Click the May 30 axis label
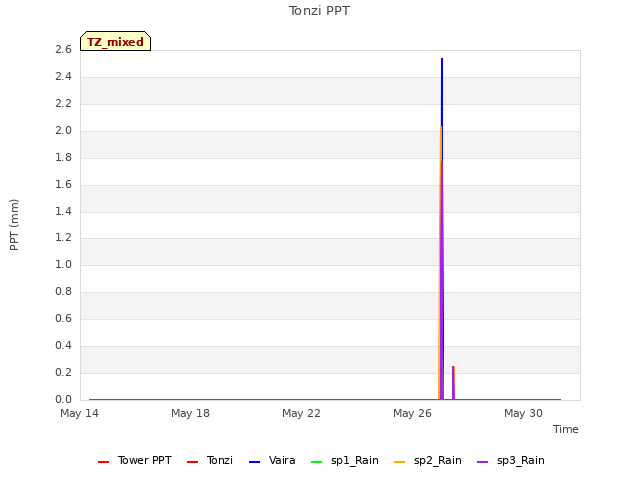Viewport: 640px width, 480px height. [523, 413]
